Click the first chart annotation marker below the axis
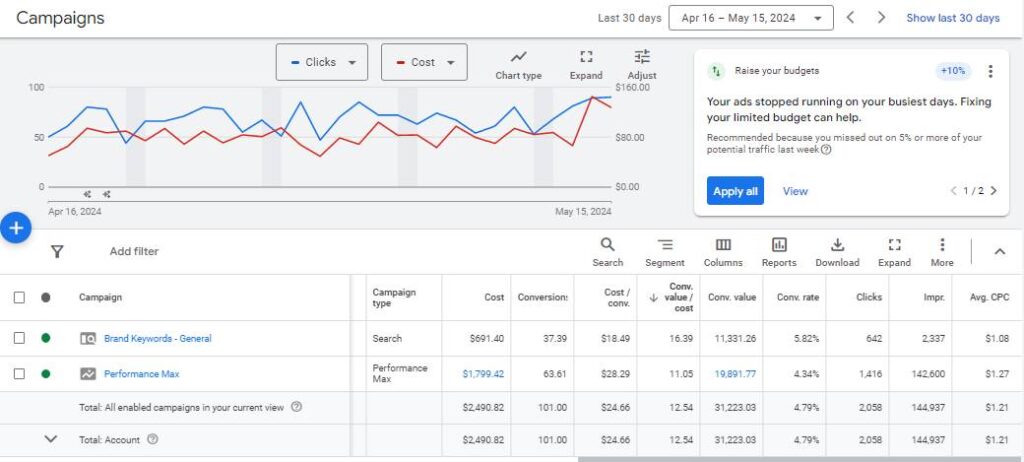This screenshot has height=462, width=1024. point(88,194)
